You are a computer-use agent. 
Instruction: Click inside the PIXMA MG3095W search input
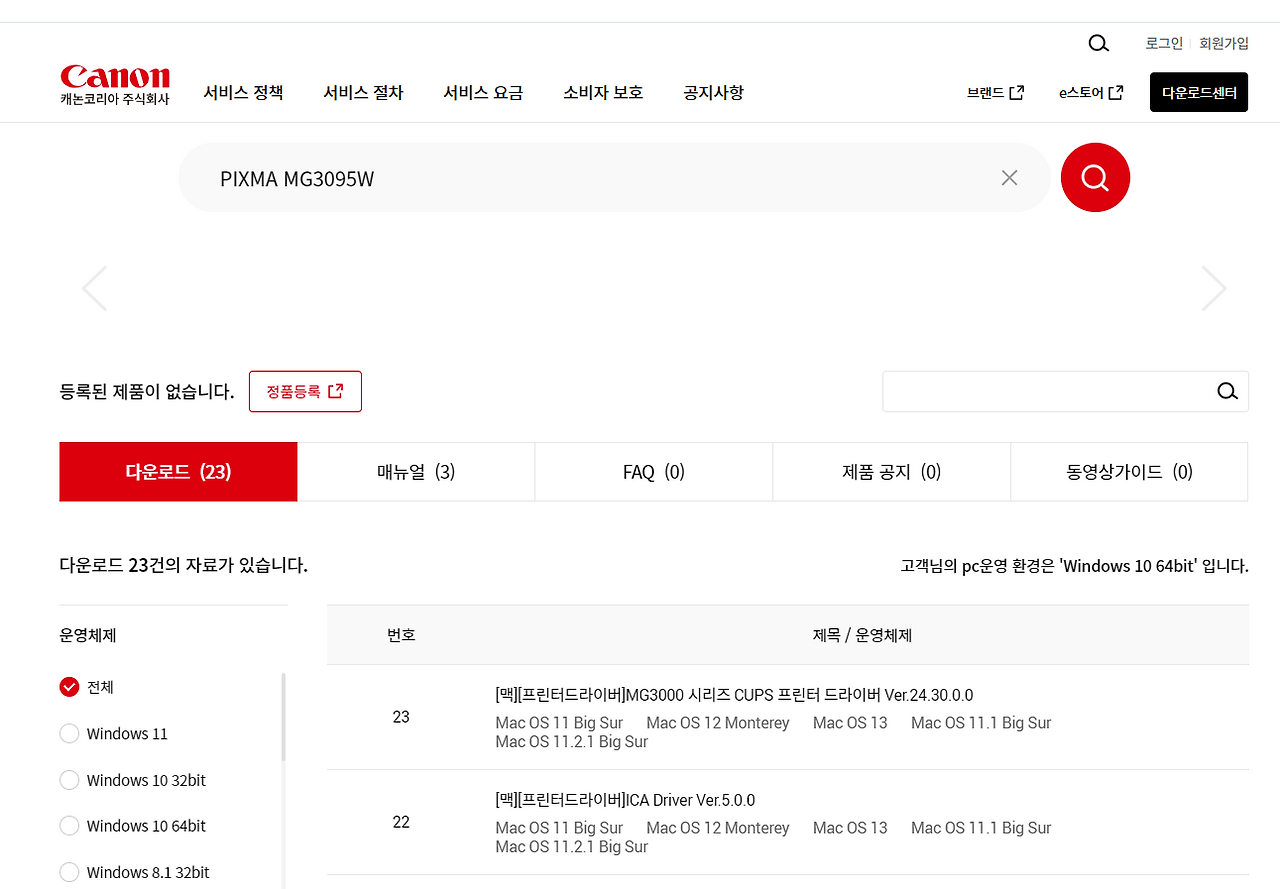(500, 177)
